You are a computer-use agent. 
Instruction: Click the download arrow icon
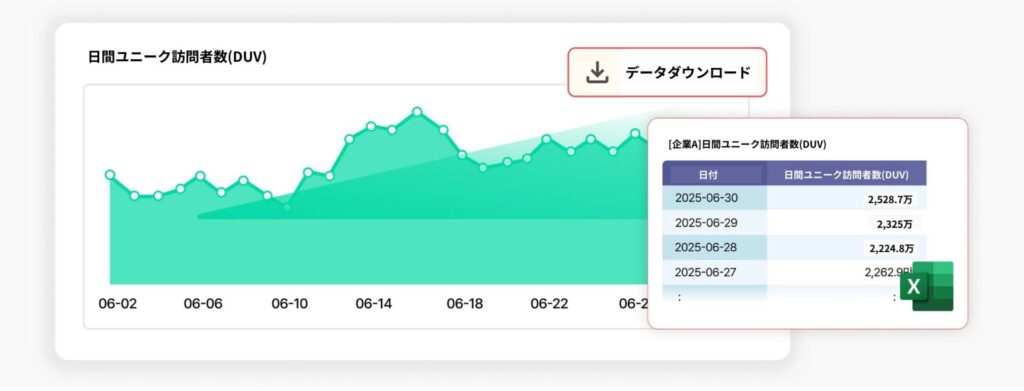tap(596, 72)
